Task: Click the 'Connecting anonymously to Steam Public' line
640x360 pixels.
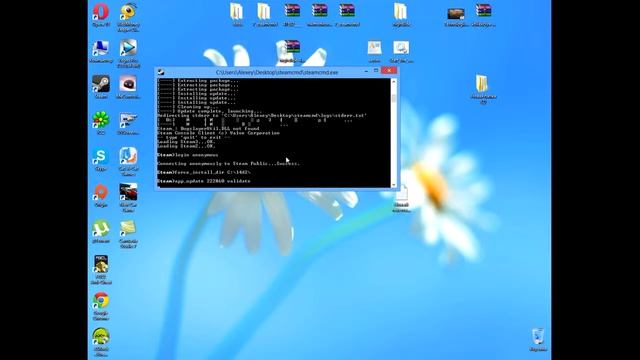Action: pos(229,163)
